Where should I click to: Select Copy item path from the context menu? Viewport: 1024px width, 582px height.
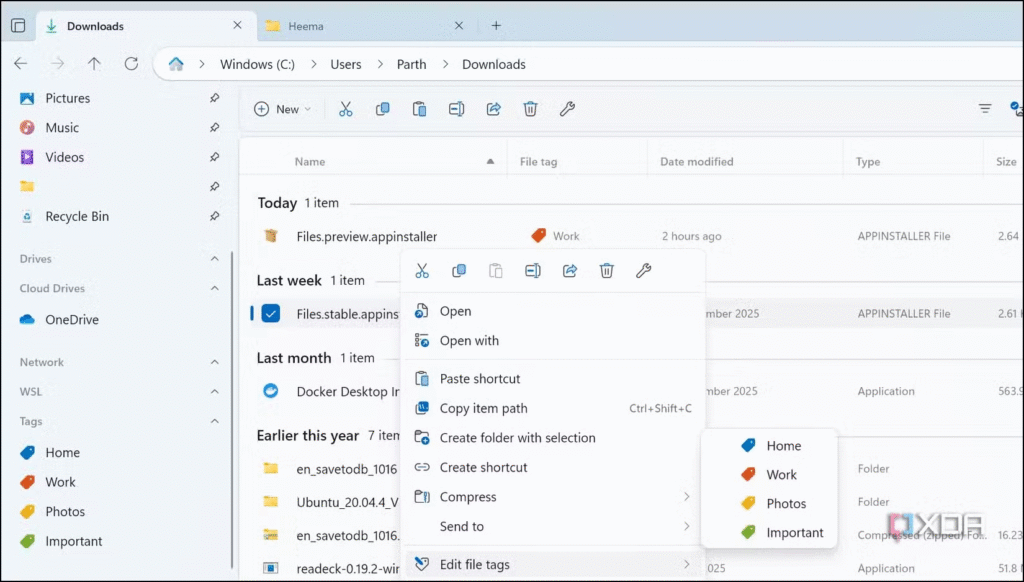point(483,408)
